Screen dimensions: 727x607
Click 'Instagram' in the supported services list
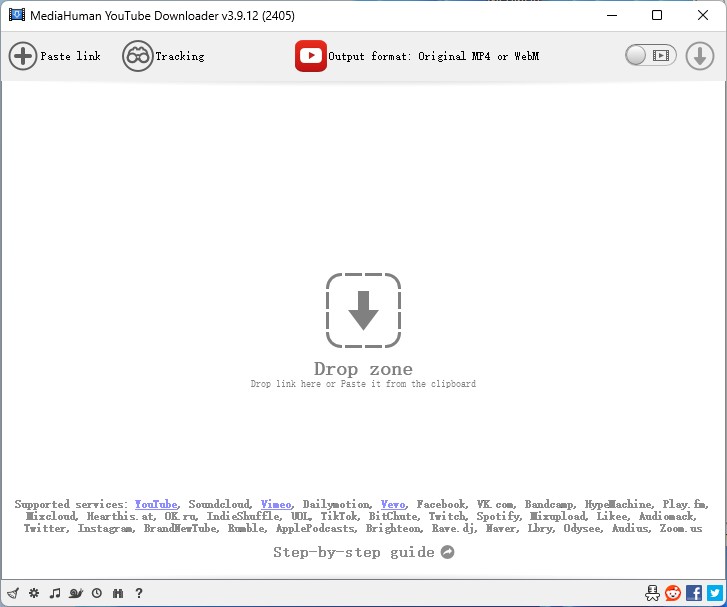(105, 528)
